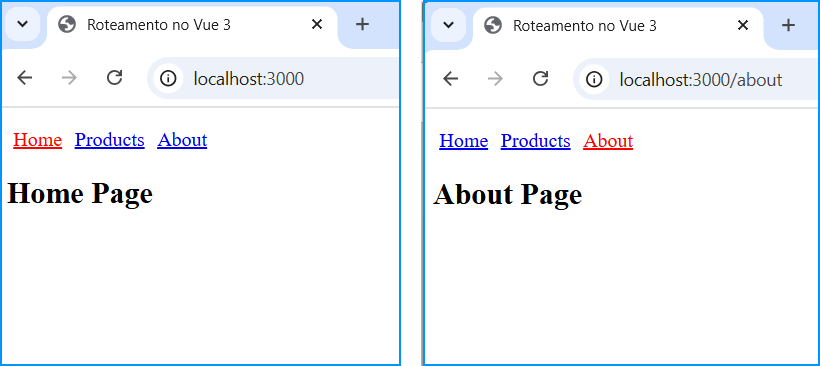The width and height of the screenshot is (820, 366).
Task: Open the red About link in right window
Action: click(x=608, y=141)
